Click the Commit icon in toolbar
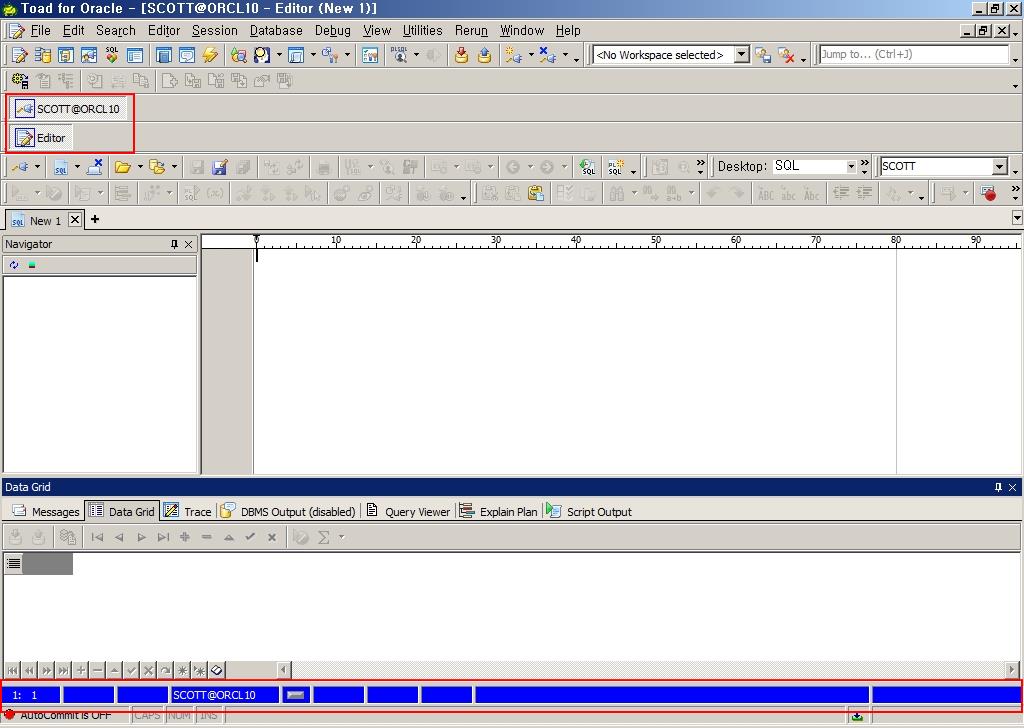Viewport: 1024px width, 728px height. [x=461, y=55]
